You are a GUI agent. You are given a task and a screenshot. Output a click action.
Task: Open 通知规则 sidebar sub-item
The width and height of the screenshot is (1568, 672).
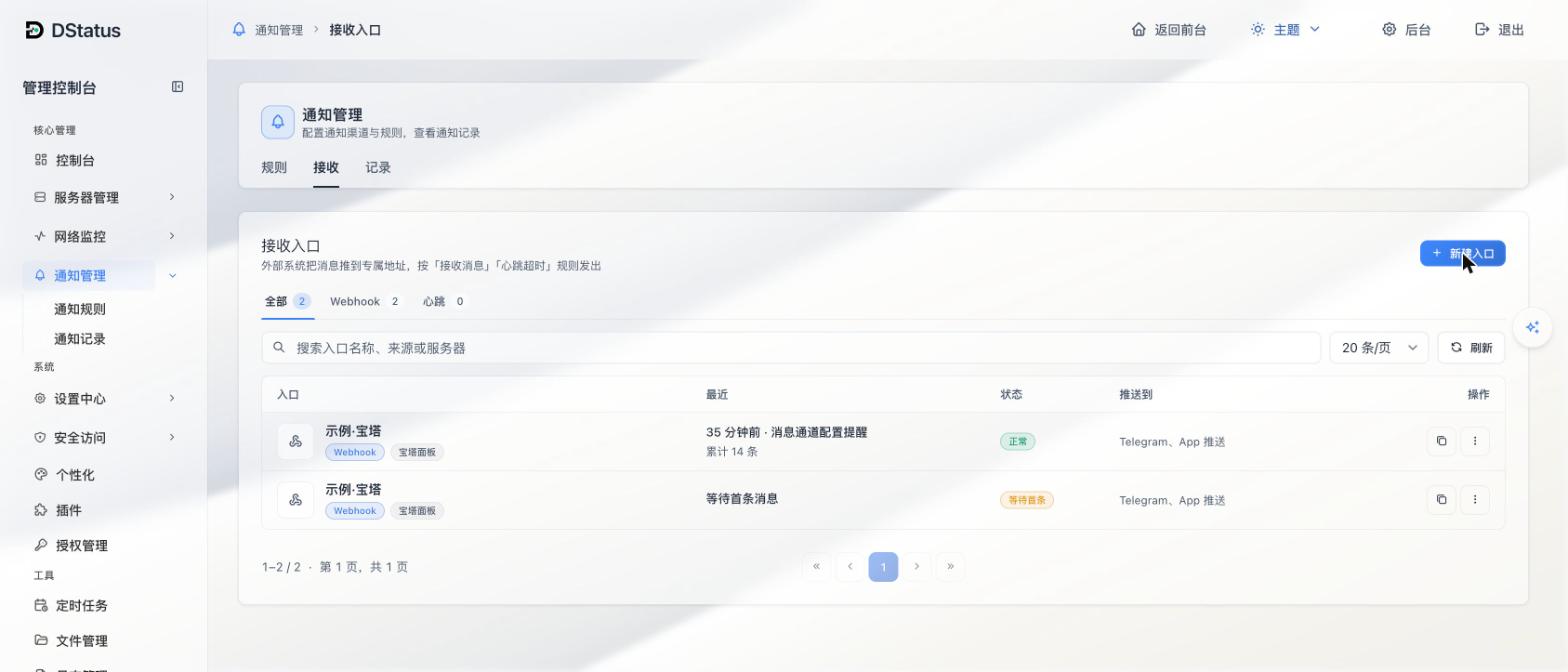coord(80,309)
